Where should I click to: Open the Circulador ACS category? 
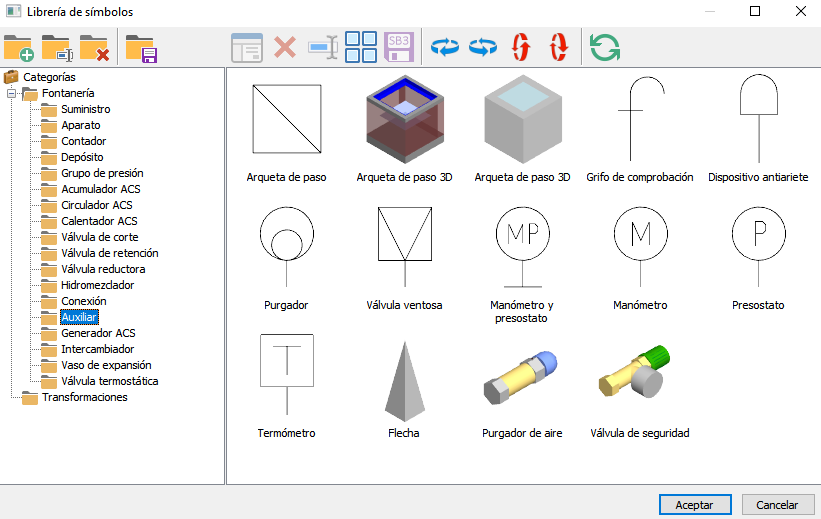click(97, 205)
